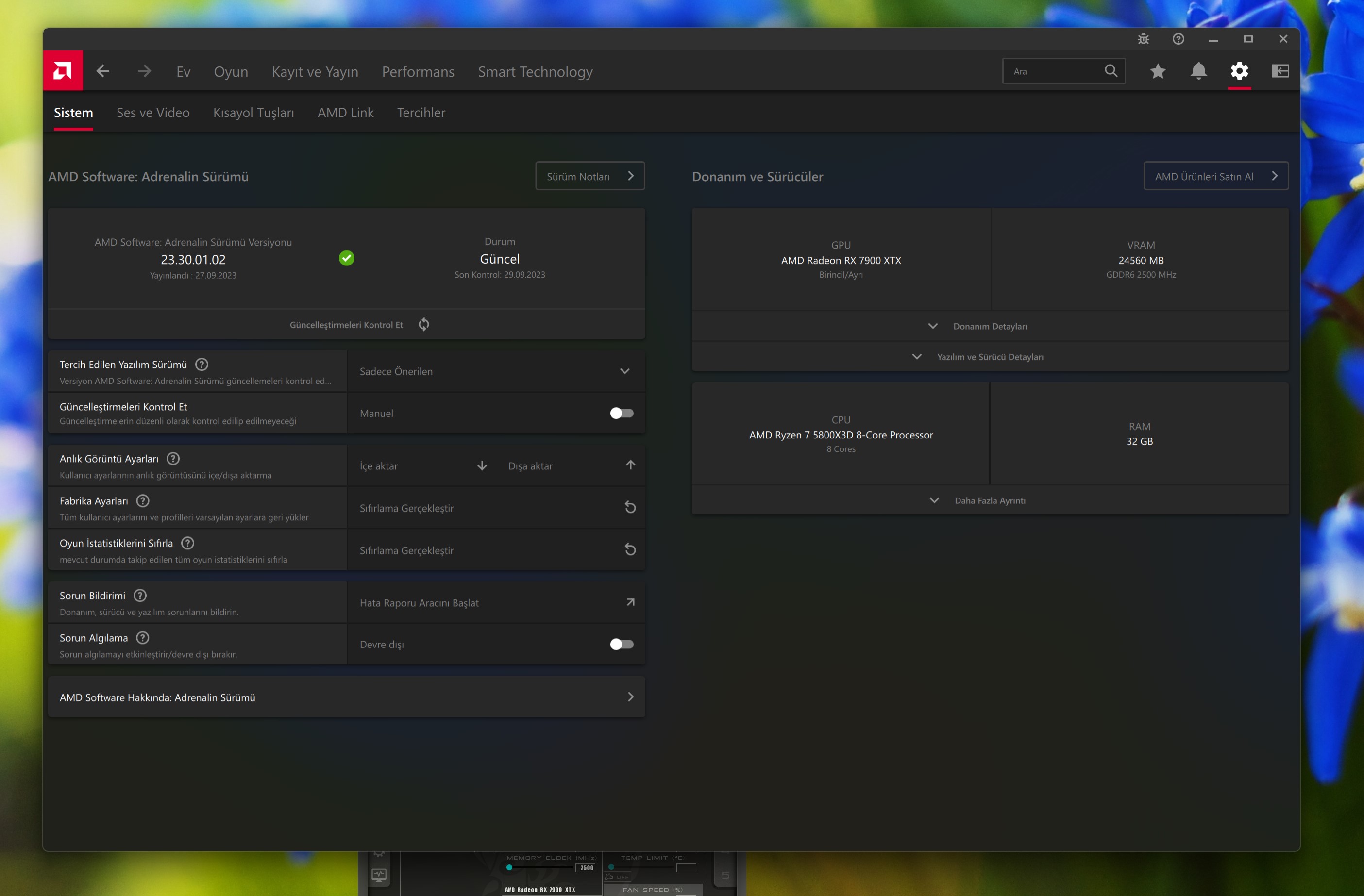Image resolution: width=1364 pixels, height=896 pixels.
Task: Go back with the left arrow
Action: point(102,71)
